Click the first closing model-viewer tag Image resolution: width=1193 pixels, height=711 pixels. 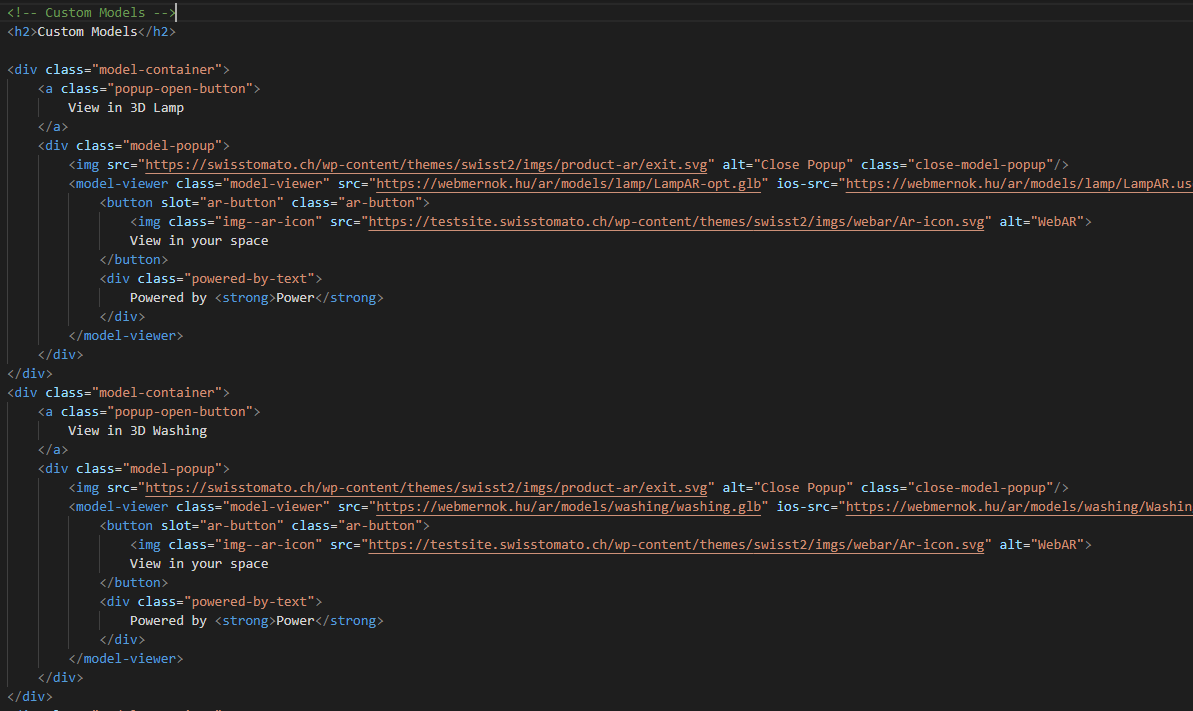pyautogui.click(x=126, y=335)
